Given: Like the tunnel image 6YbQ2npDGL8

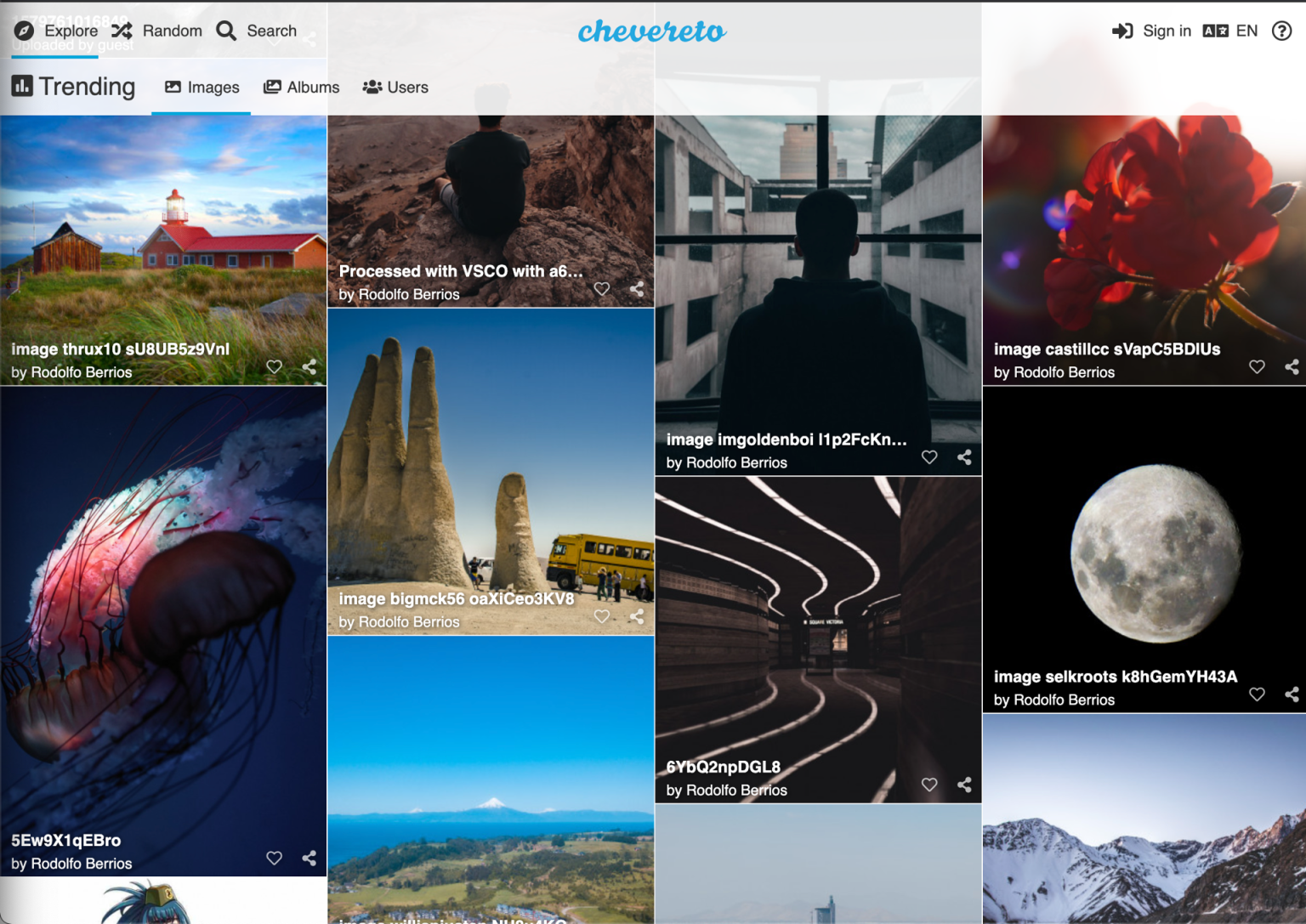Looking at the screenshot, I should [x=929, y=785].
